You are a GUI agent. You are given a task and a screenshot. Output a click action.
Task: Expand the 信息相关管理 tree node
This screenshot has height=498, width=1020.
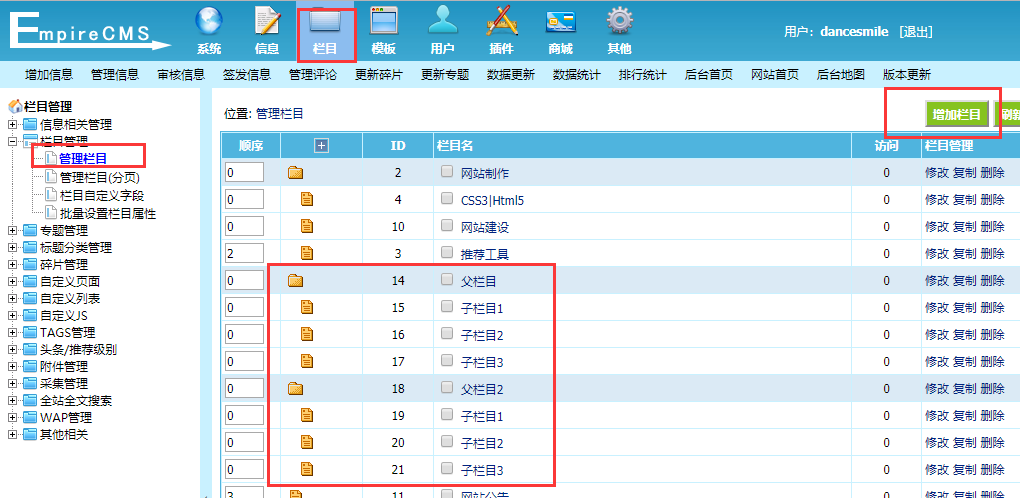click(13, 125)
